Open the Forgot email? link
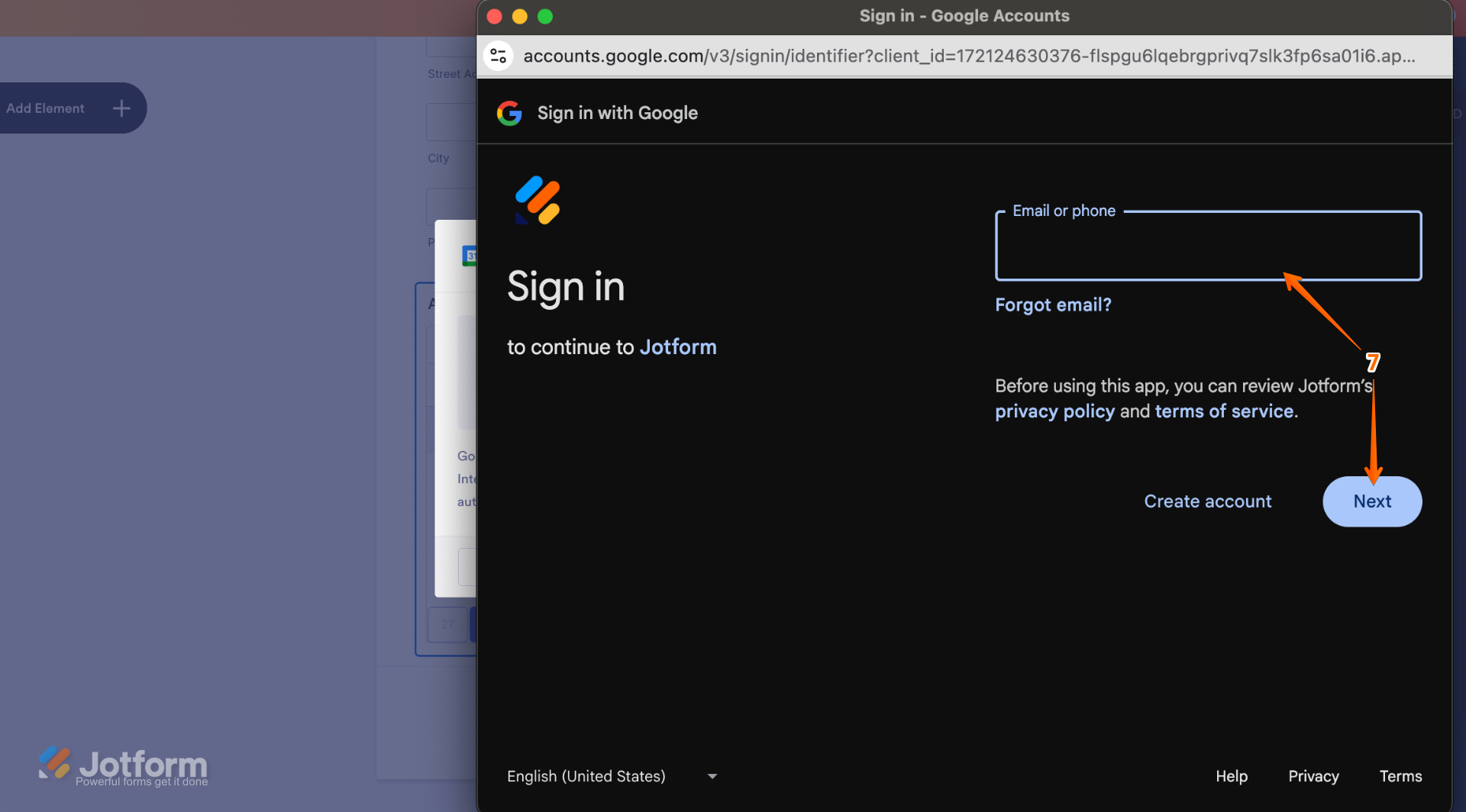 [x=1053, y=304]
